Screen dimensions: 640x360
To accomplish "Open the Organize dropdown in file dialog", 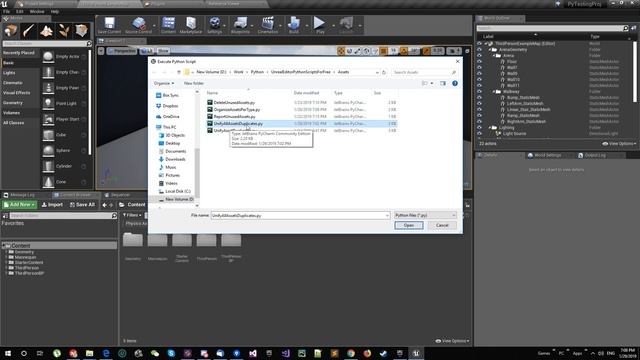I will coord(164,83).
